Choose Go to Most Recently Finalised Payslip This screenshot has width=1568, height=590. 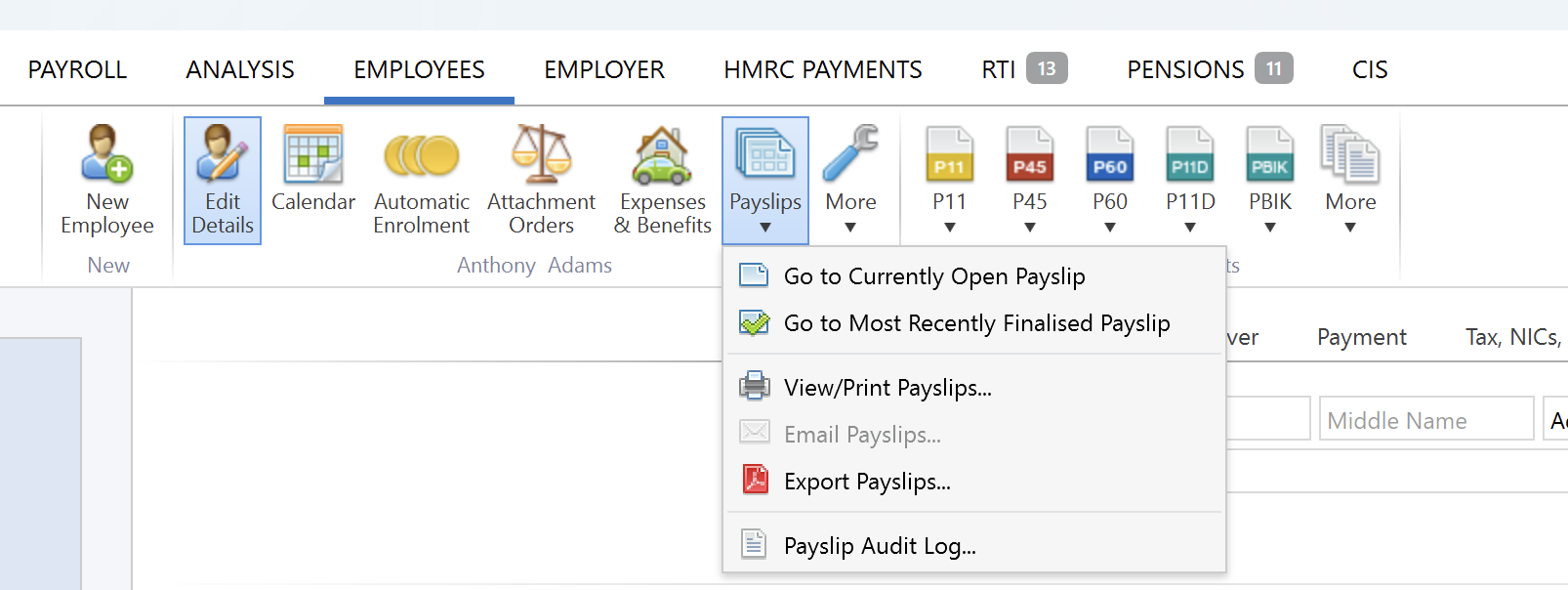pos(974,323)
